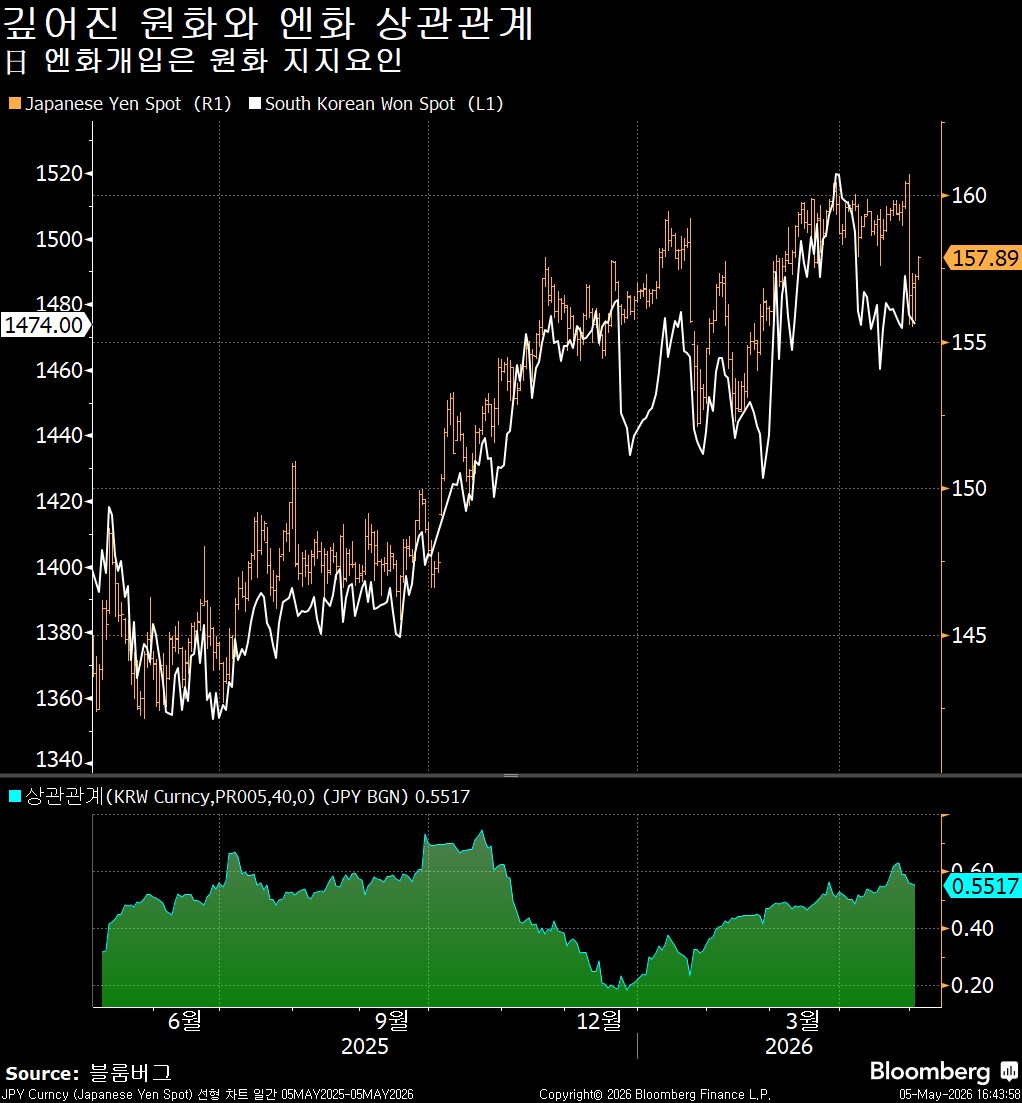Screen dimensions: 1022x1103
Task: Click the 9월 label on the time axis
Action: [x=391, y=1020]
